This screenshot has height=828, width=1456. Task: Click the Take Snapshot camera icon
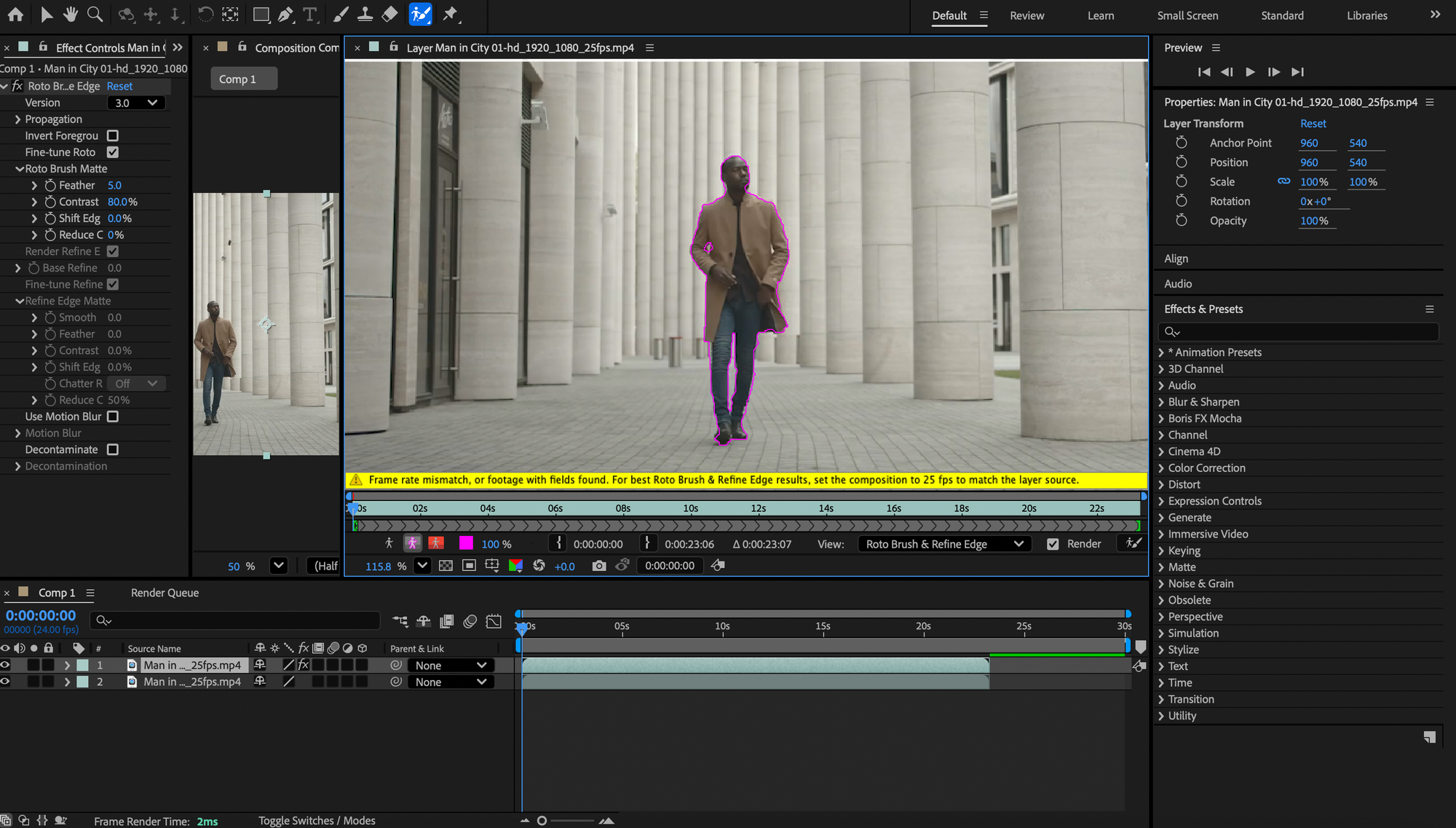click(598, 566)
